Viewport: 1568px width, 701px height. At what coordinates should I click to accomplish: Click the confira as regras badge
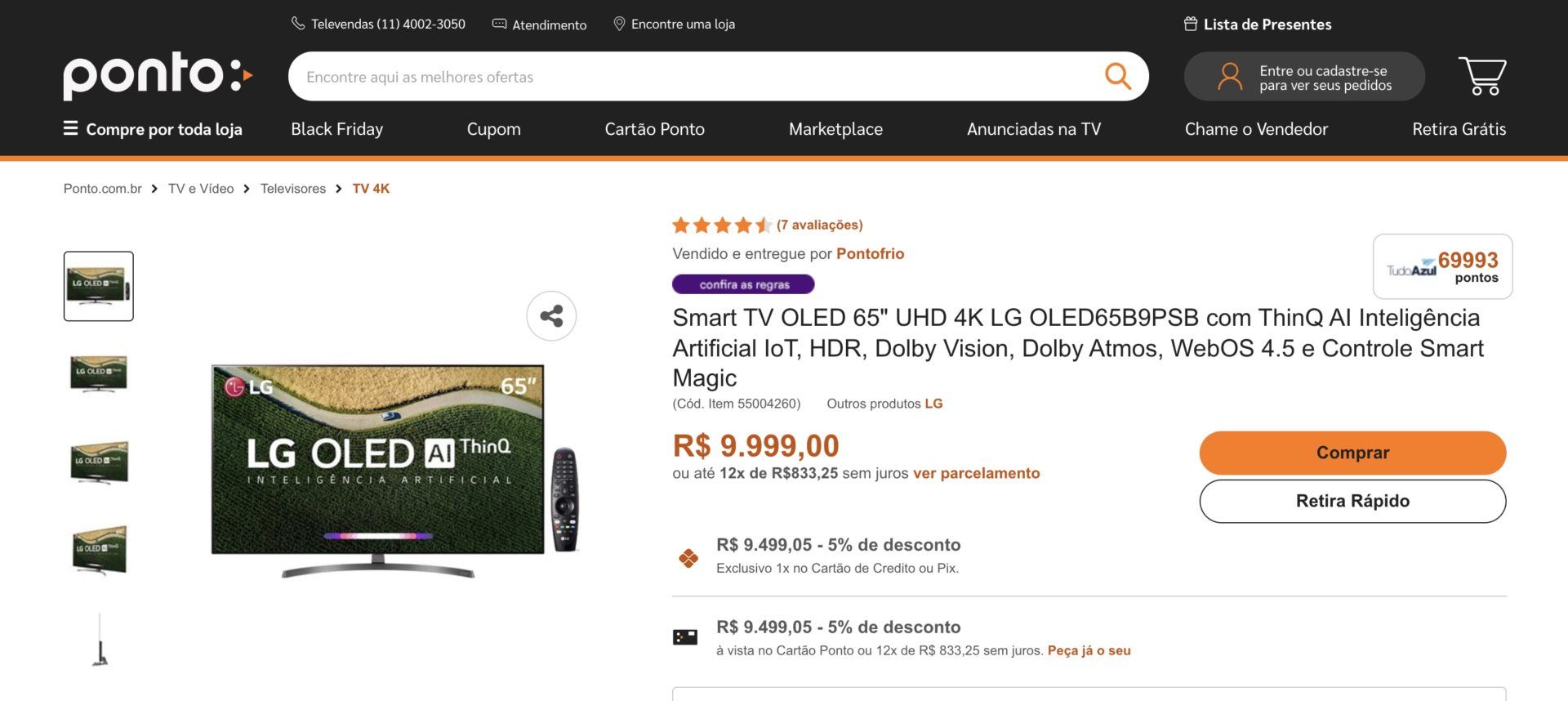[743, 284]
